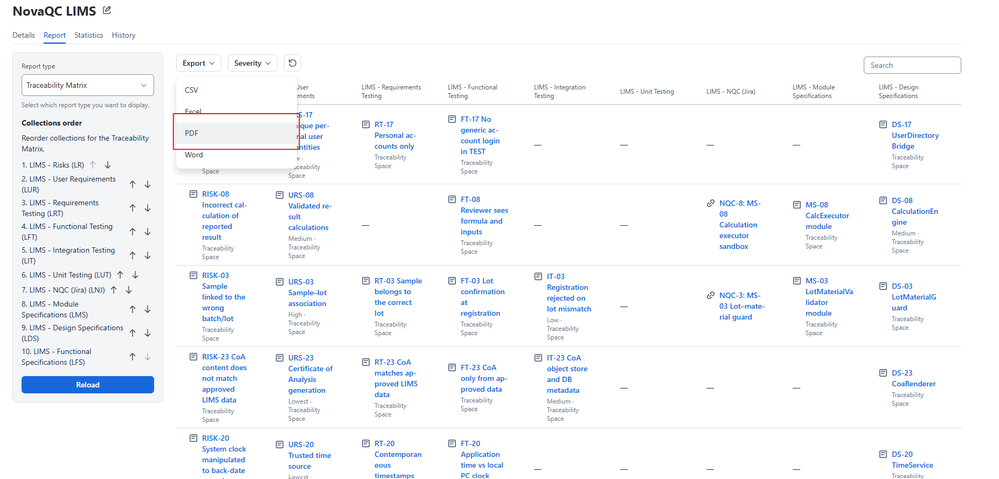Click the document icon beside URS-20
The width and height of the screenshot is (999, 479).
click(x=279, y=444)
